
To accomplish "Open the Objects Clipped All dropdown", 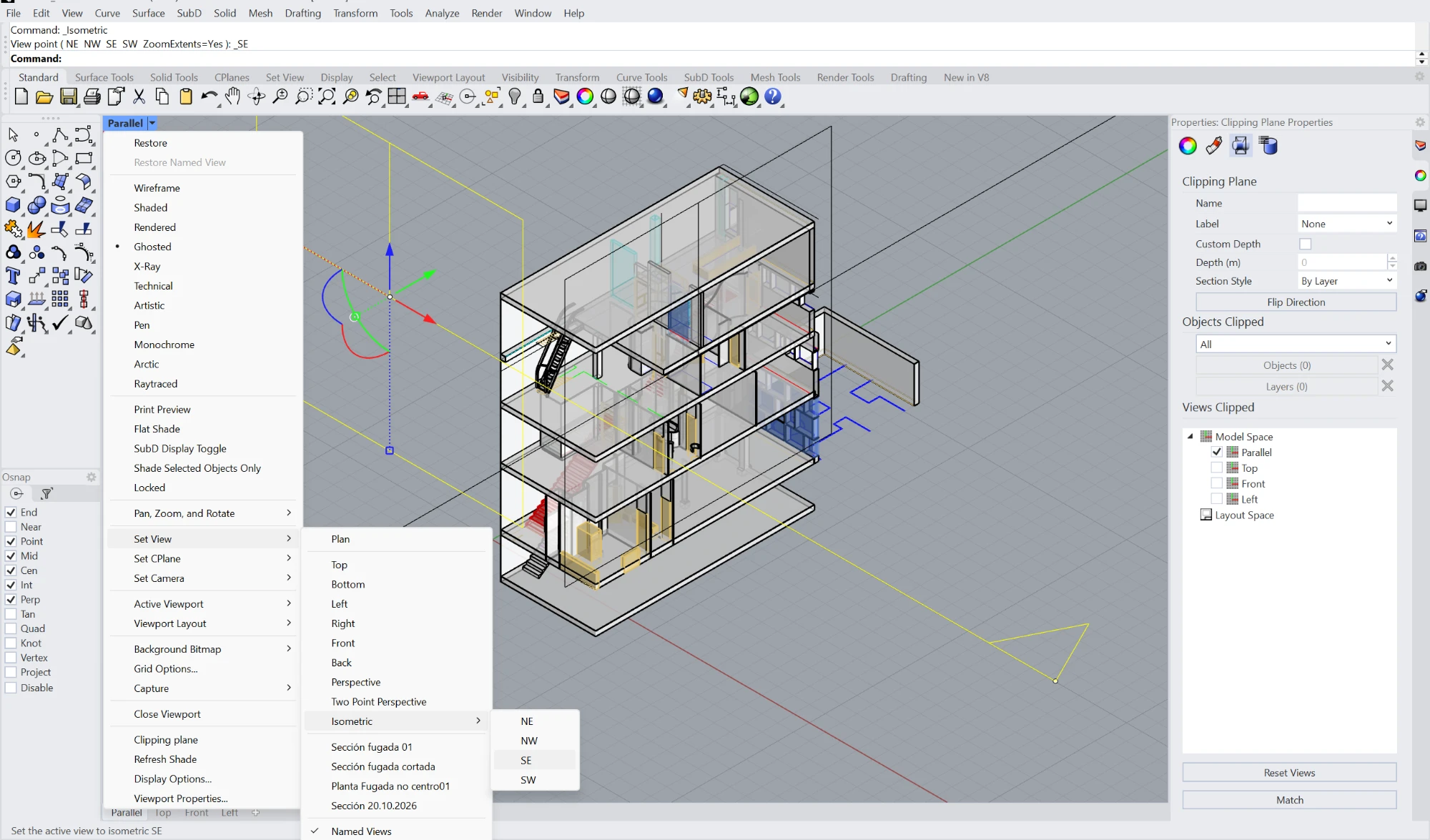I will pyautogui.click(x=1296, y=344).
